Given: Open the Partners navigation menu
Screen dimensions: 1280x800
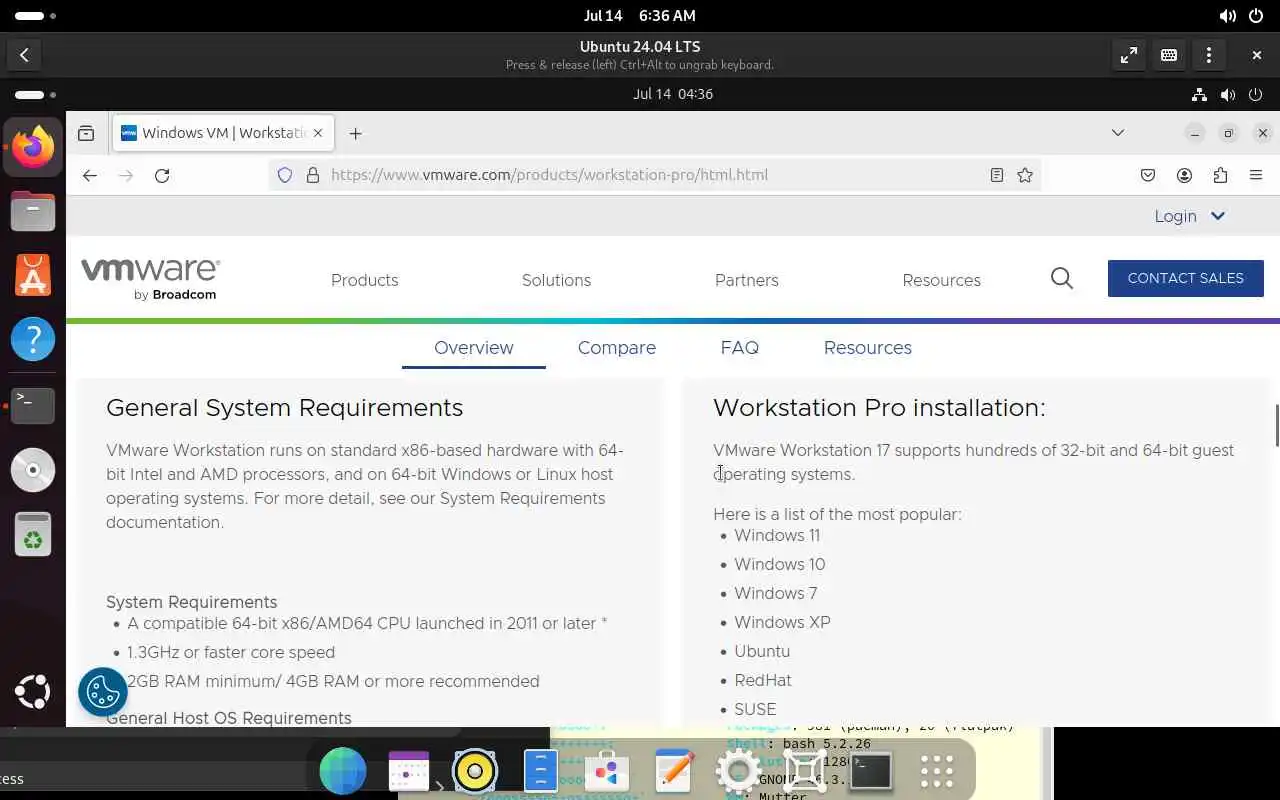Looking at the screenshot, I should [746, 280].
